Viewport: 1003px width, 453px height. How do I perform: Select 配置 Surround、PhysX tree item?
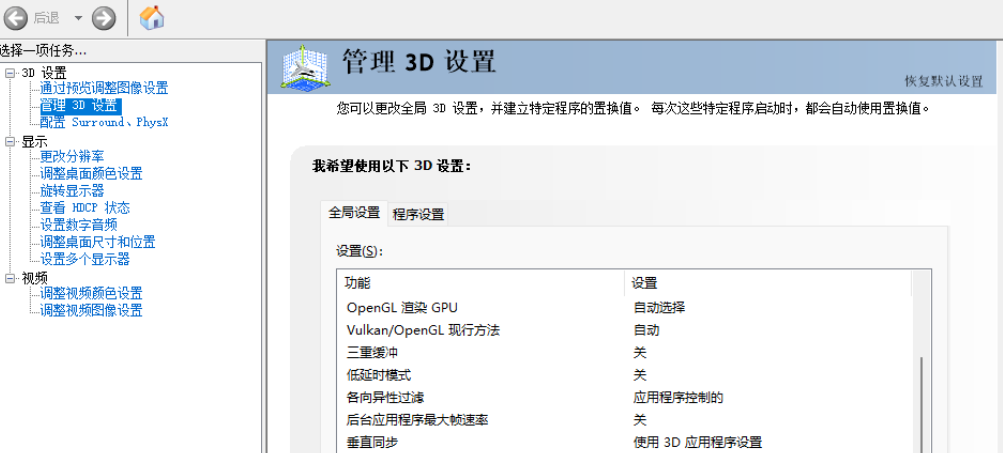coord(104,122)
